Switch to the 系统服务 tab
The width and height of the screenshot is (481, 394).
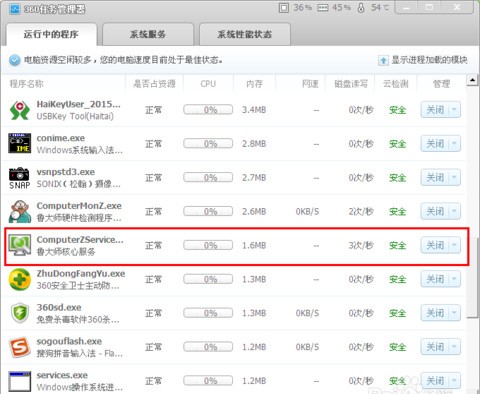pyautogui.click(x=148, y=34)
